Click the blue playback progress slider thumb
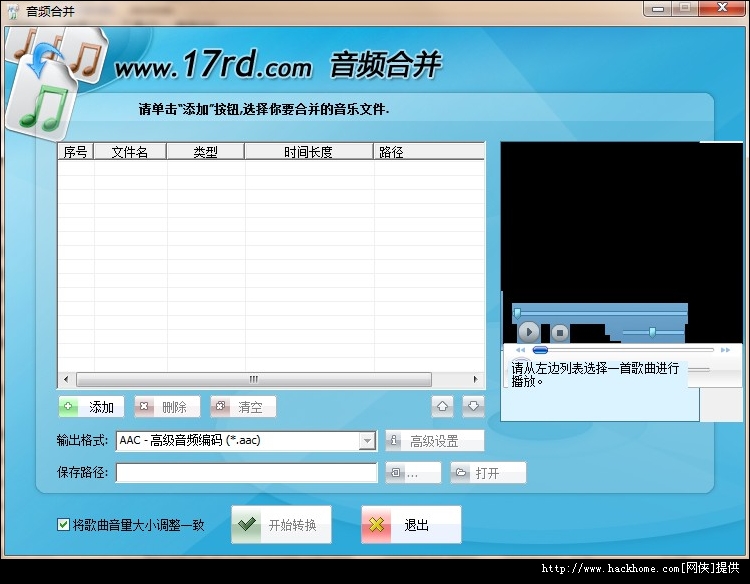Screen dimensions: 750x584 tap(540, 350)
